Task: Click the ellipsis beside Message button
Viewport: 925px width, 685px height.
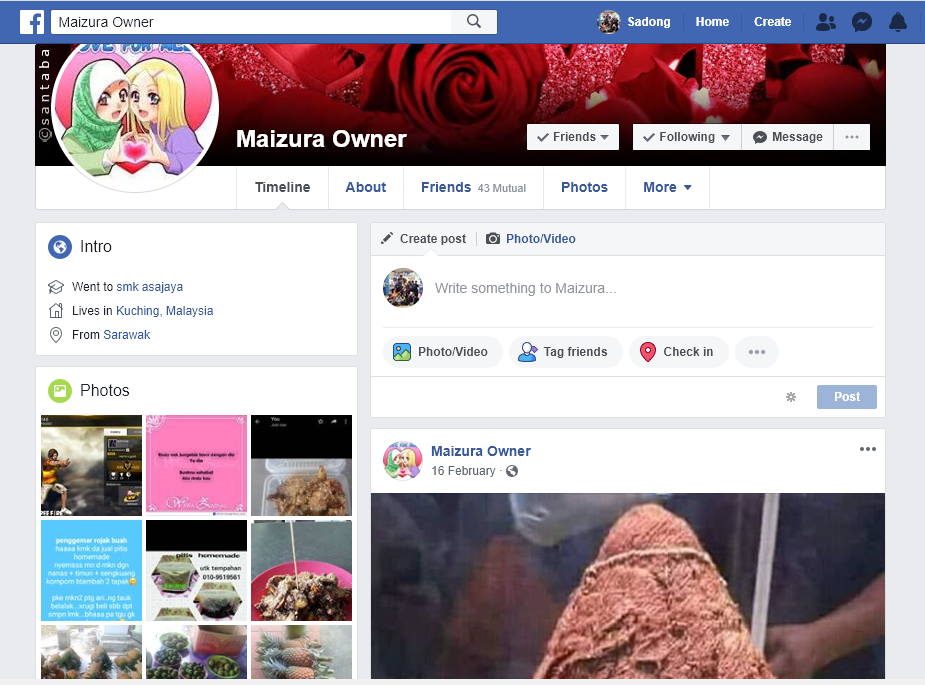Action: 852,137
